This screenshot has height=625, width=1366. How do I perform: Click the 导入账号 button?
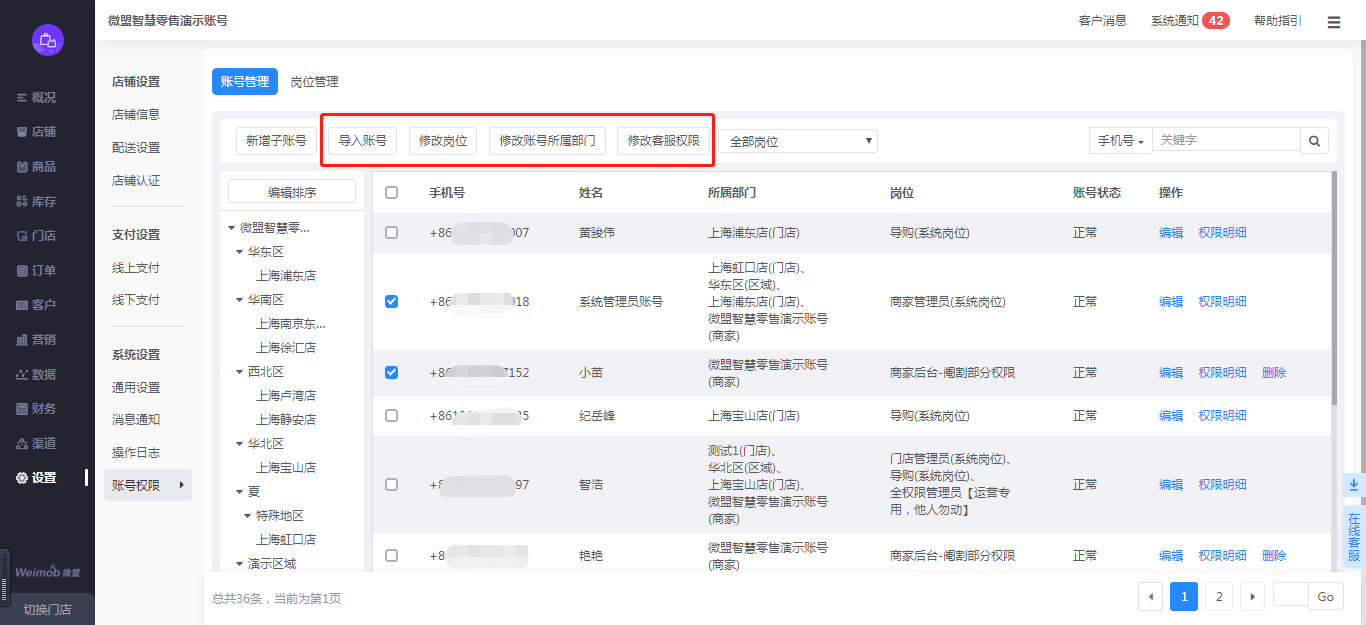click(363, 141)
